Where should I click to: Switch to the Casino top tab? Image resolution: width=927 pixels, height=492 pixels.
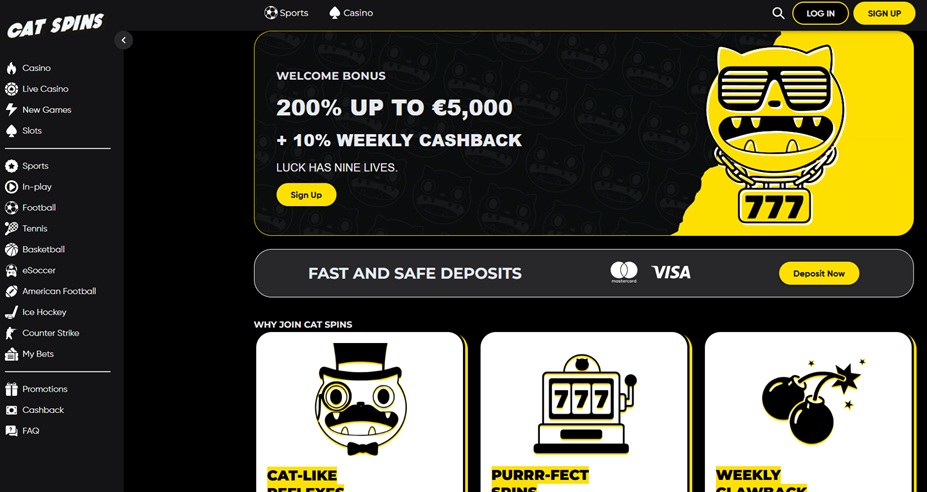click(351, 12)
